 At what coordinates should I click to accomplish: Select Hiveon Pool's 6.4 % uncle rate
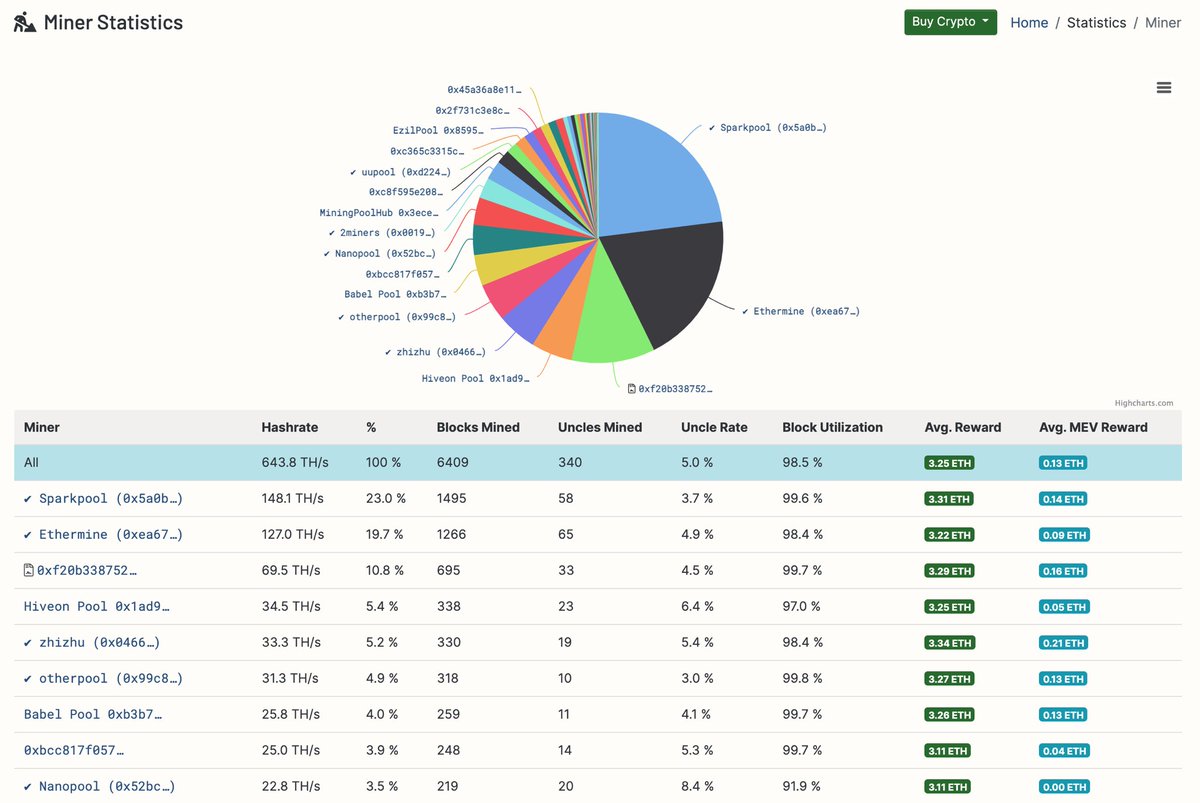(x=697, y=606)
